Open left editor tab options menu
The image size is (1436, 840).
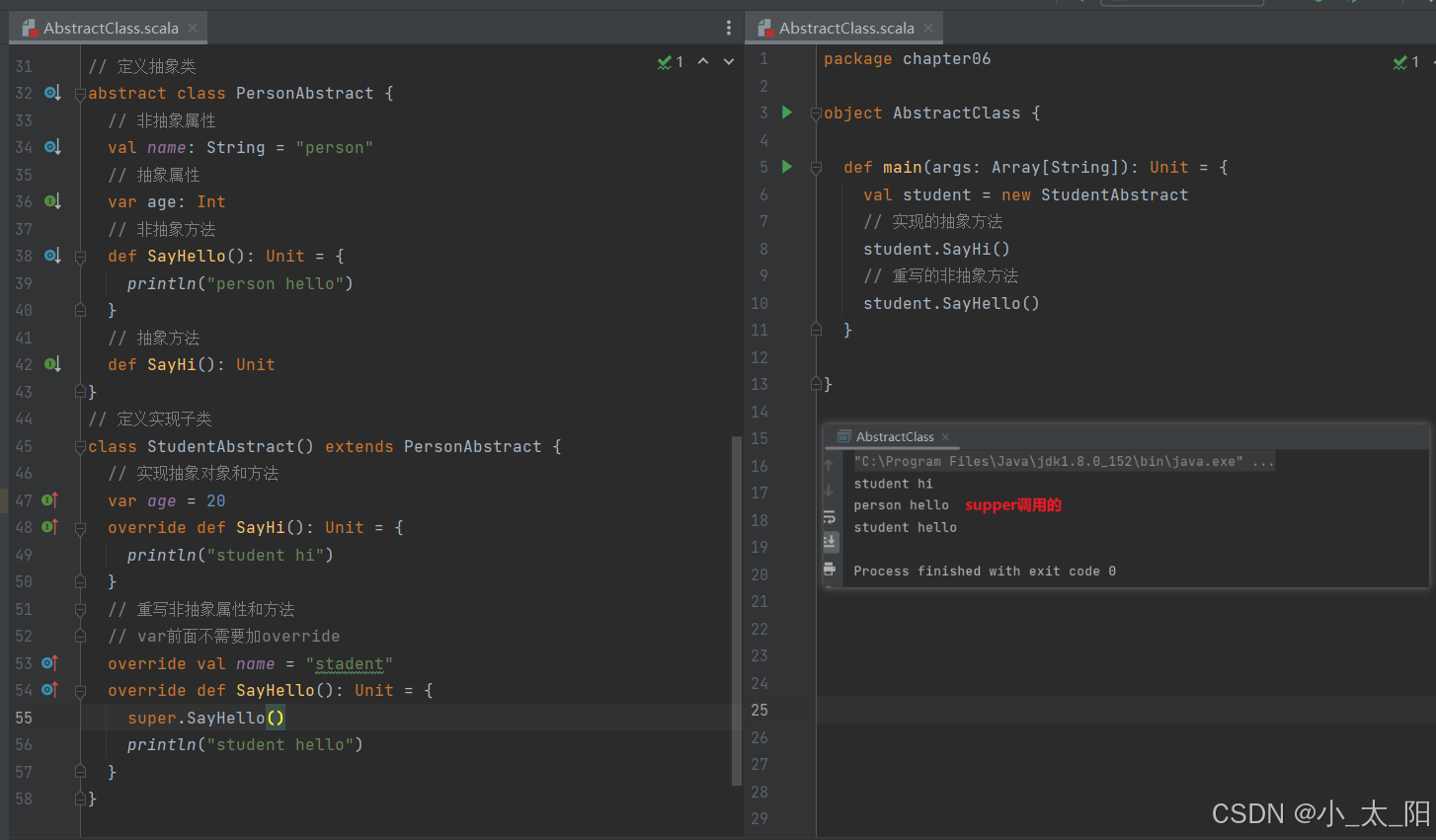click(729, 28)
